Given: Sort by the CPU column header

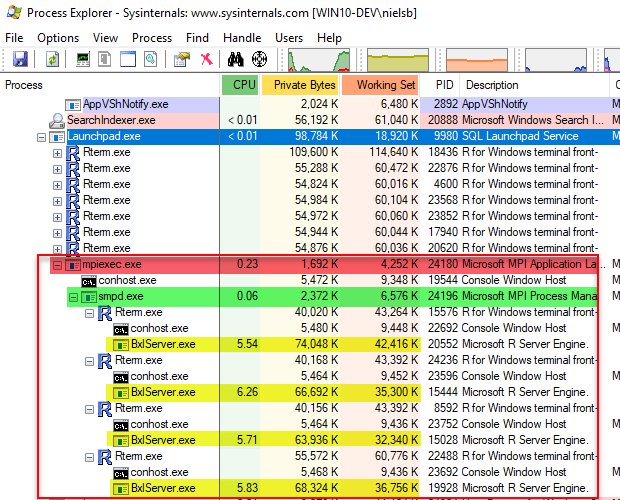Looking at the screenshot, I should (x=240, y=85).
